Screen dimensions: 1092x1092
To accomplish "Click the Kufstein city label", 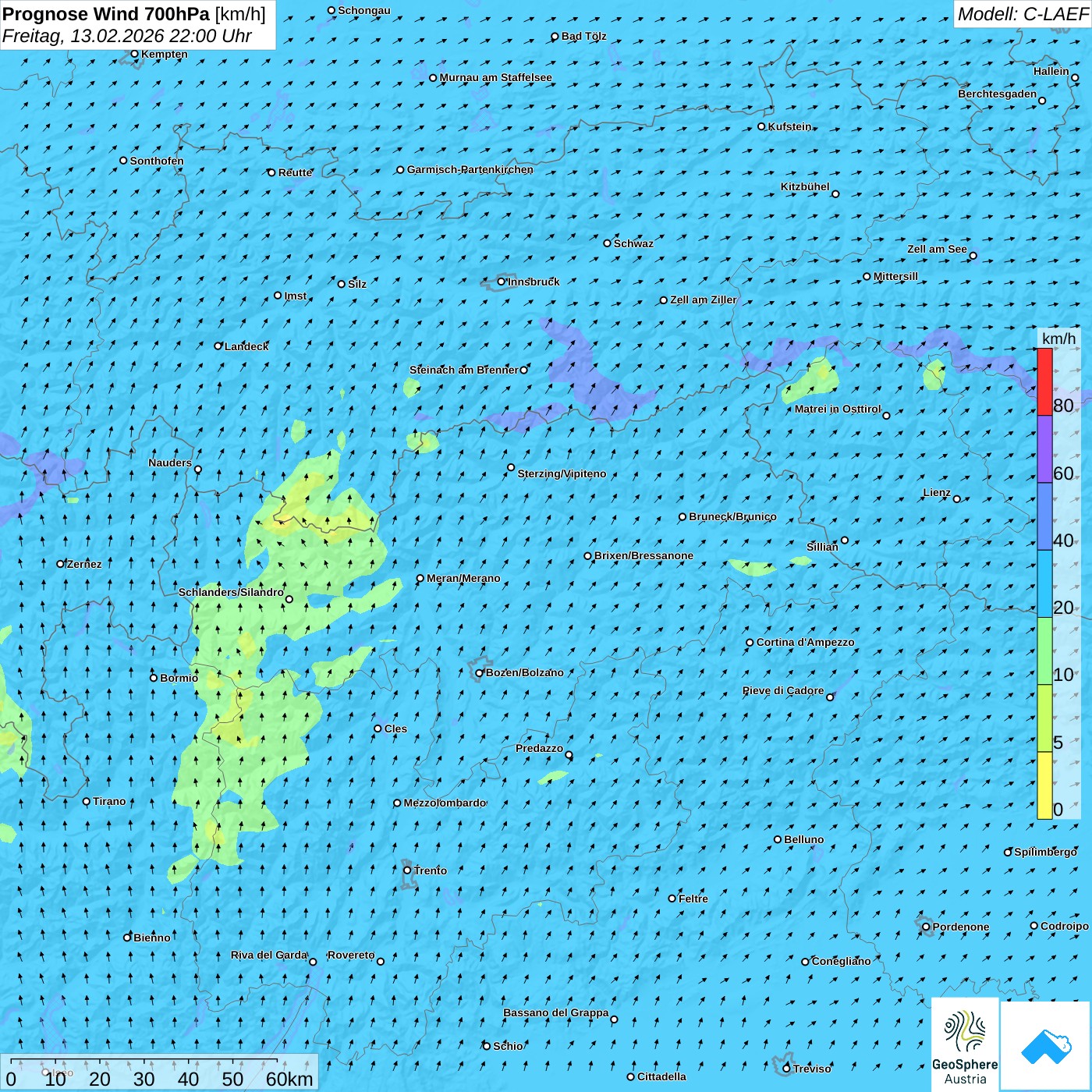I will tap(789, 126).
